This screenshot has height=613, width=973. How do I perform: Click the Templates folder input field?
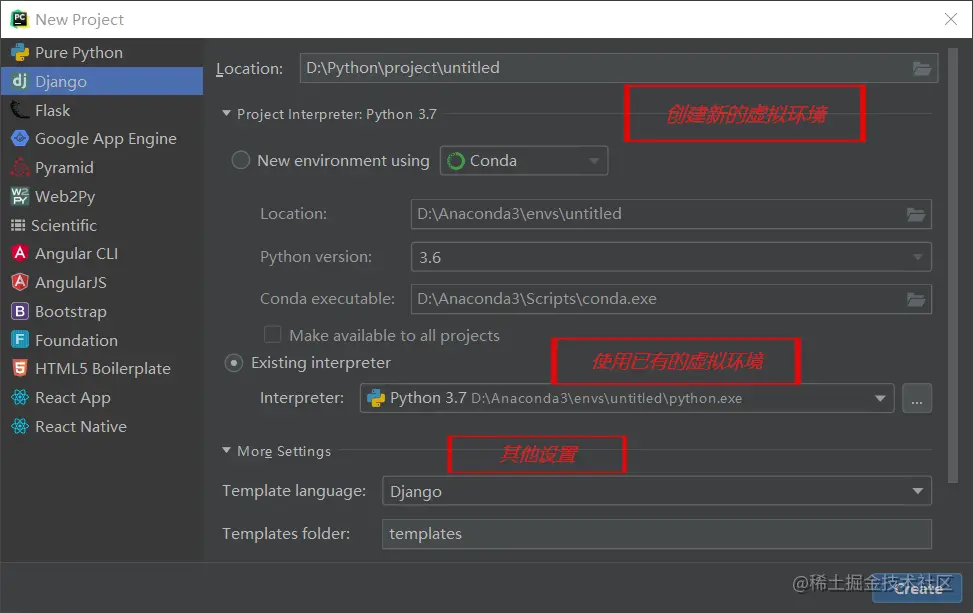[x=657, y=534]
